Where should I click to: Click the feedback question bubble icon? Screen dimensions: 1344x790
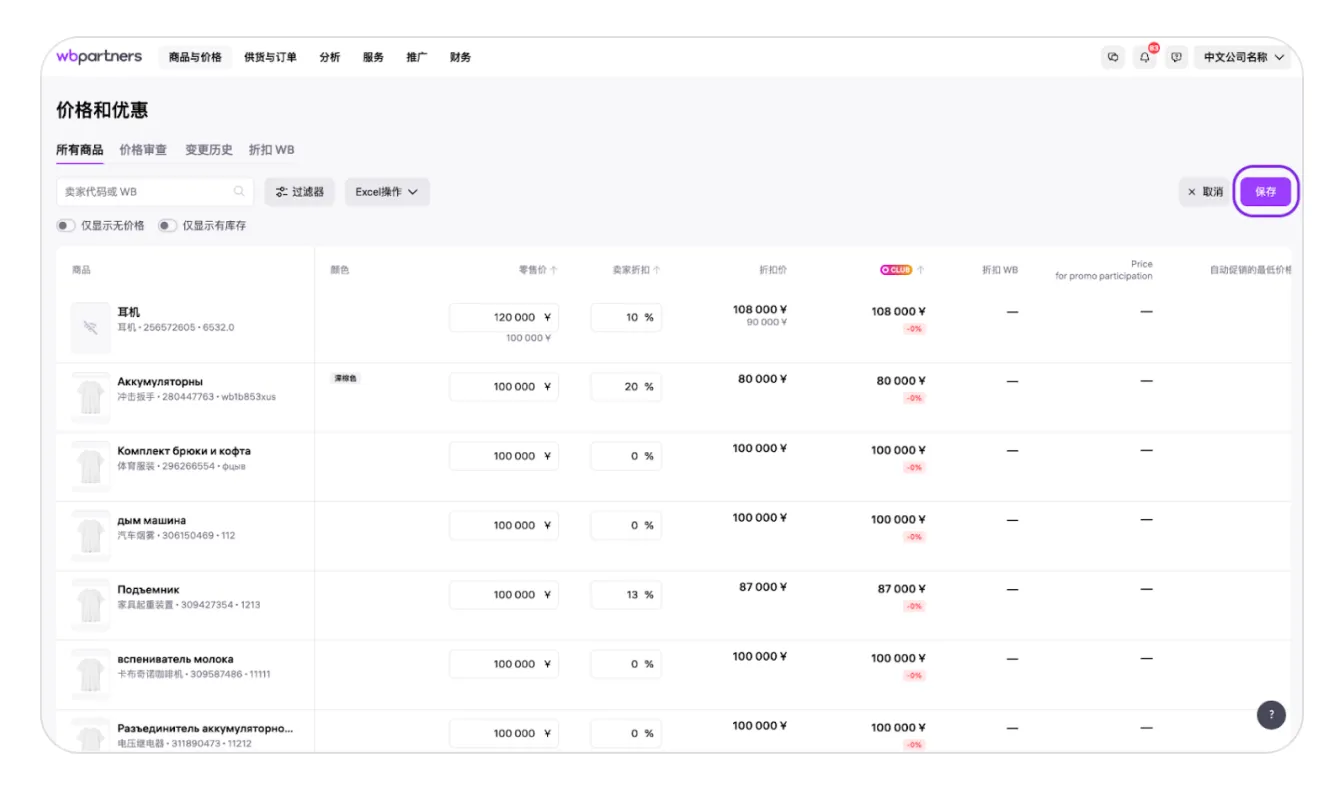pyautogui.click(x=1177, y=57)
